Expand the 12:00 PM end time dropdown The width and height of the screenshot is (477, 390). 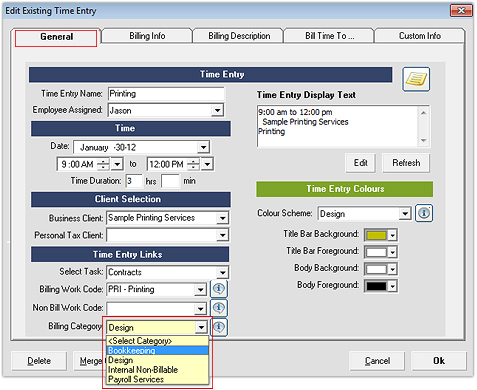[x=207, y=164]
